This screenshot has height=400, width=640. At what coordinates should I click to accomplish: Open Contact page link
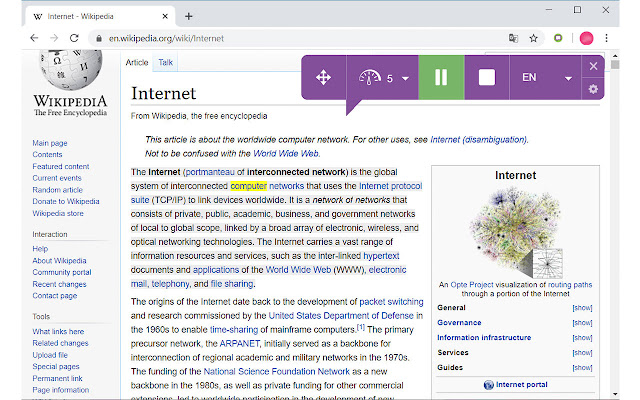pyautogui.click(x=55, y=296)
